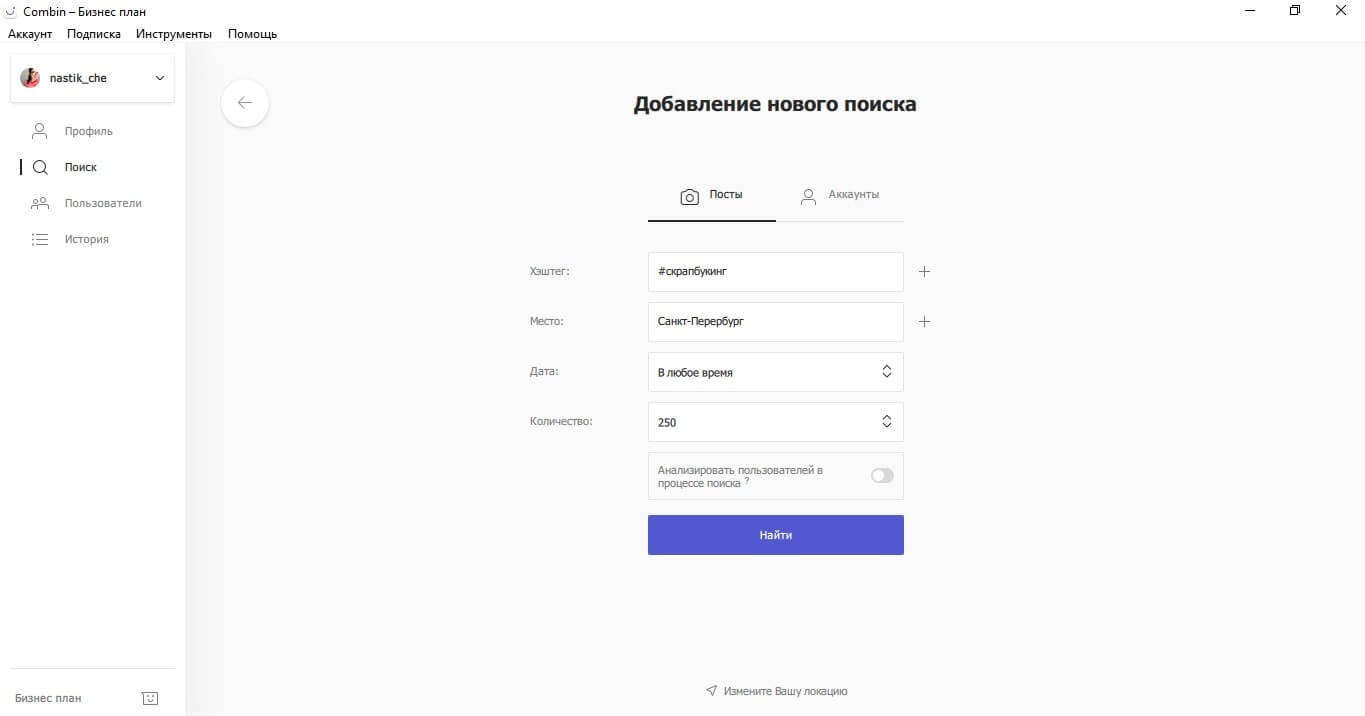The height and width of the screenshot is (716, 1365).
Task: Open Профиль via its sidebar icon
Action: (40, 131)
